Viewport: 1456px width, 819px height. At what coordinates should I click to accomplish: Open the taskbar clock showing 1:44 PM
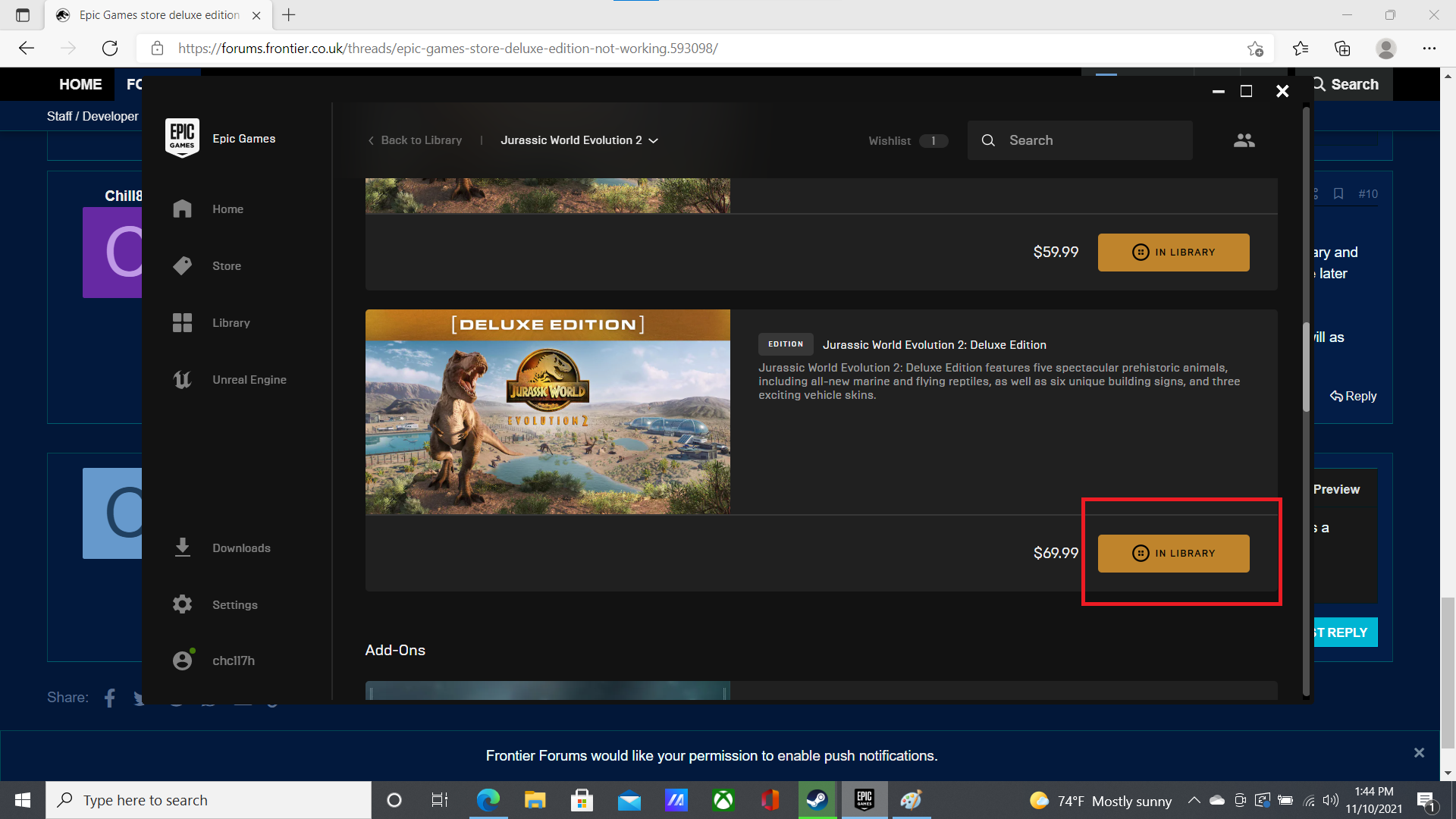[1374, 800]
